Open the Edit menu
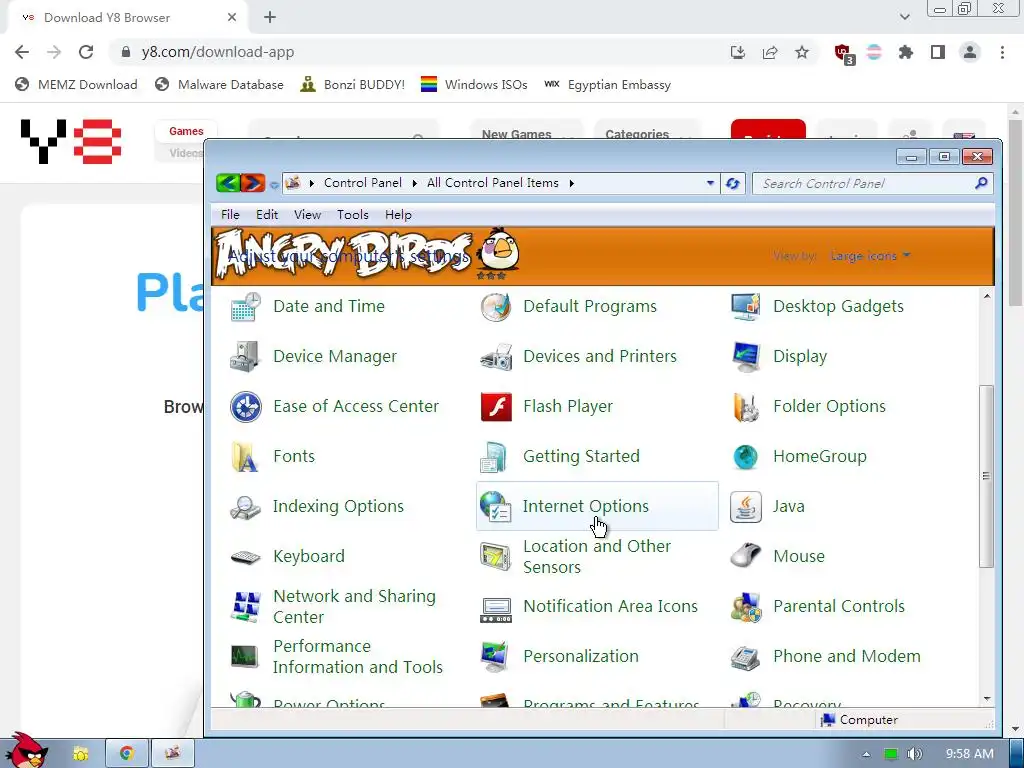The image size is (1024, 768). tap(266, 215)
